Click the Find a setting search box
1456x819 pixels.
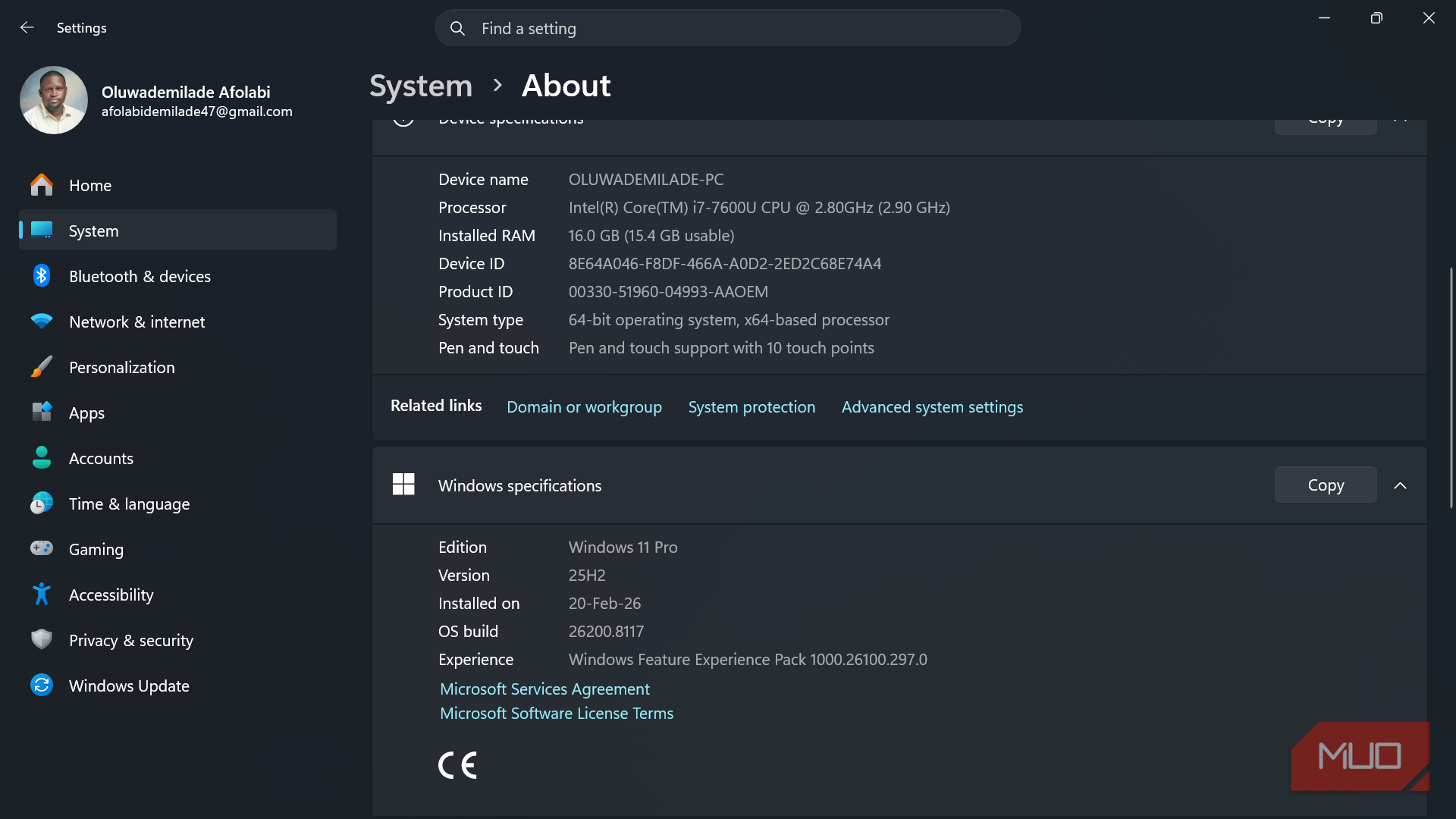click(x=727, y=28)
